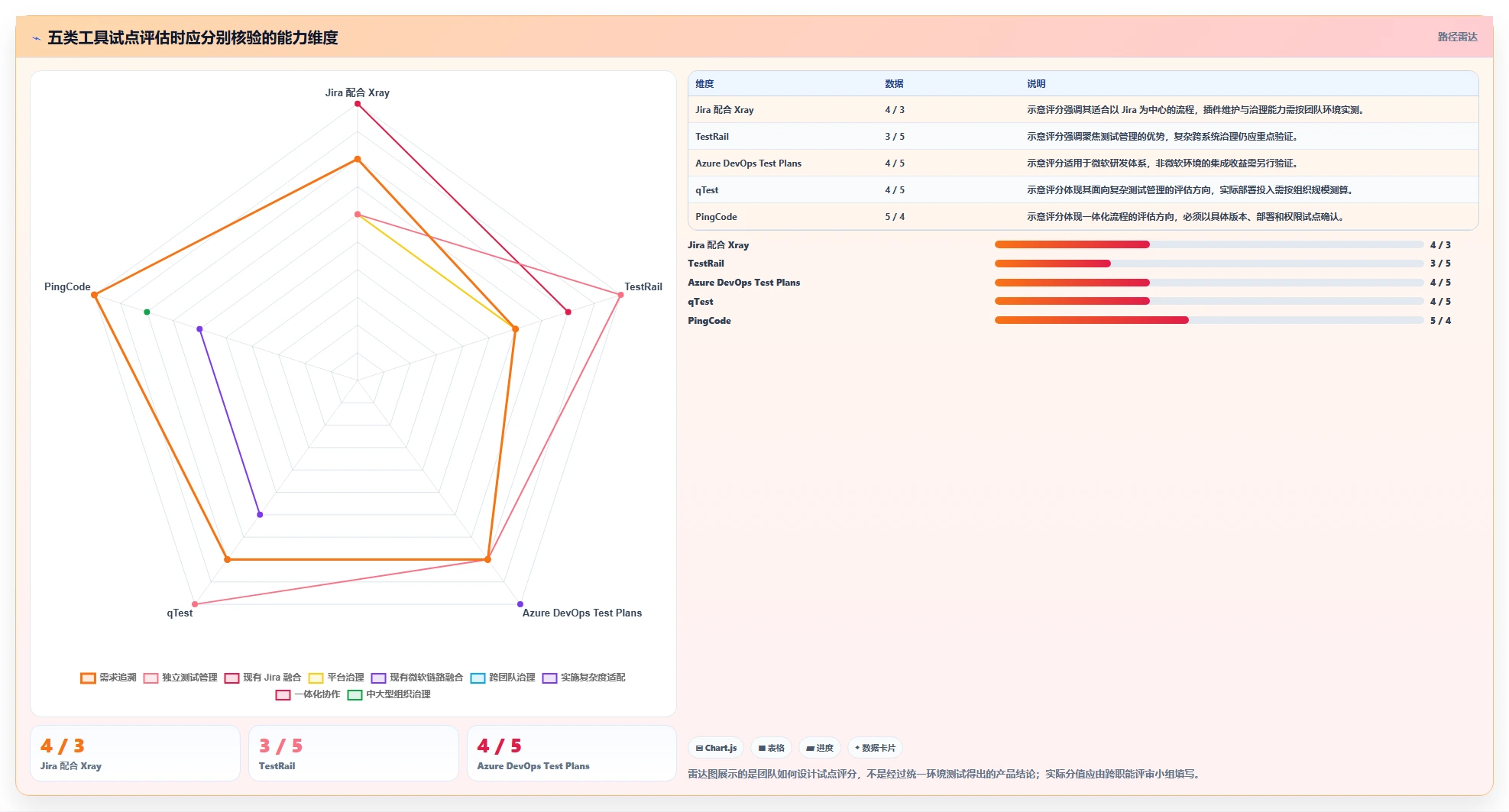Click the PingCode table row name
The image size is (1509, 812).
coord(716,217)
